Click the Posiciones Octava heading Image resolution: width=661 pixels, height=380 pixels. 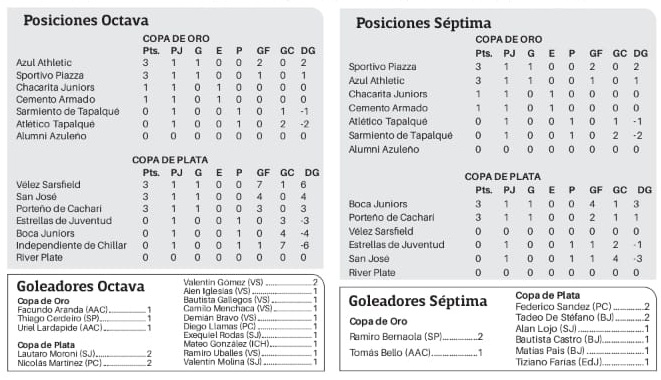(86, 20)
